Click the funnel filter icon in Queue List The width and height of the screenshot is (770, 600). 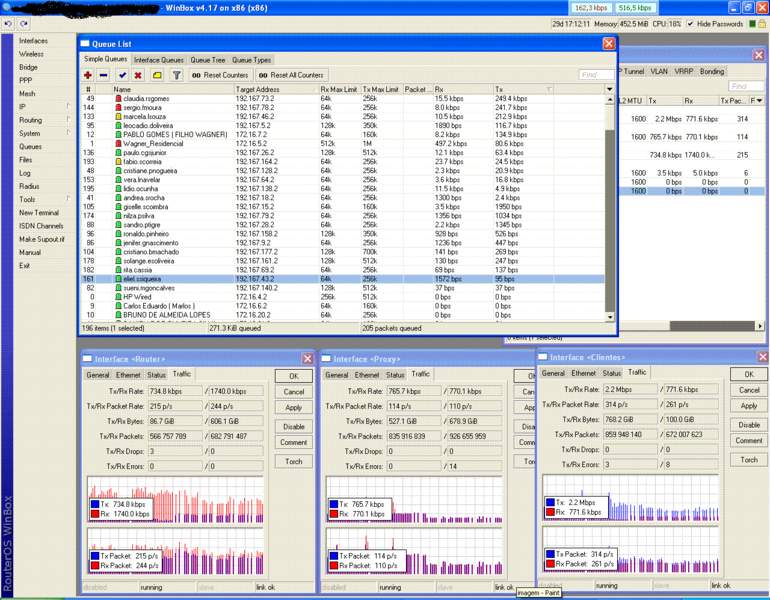coord(176,75)
